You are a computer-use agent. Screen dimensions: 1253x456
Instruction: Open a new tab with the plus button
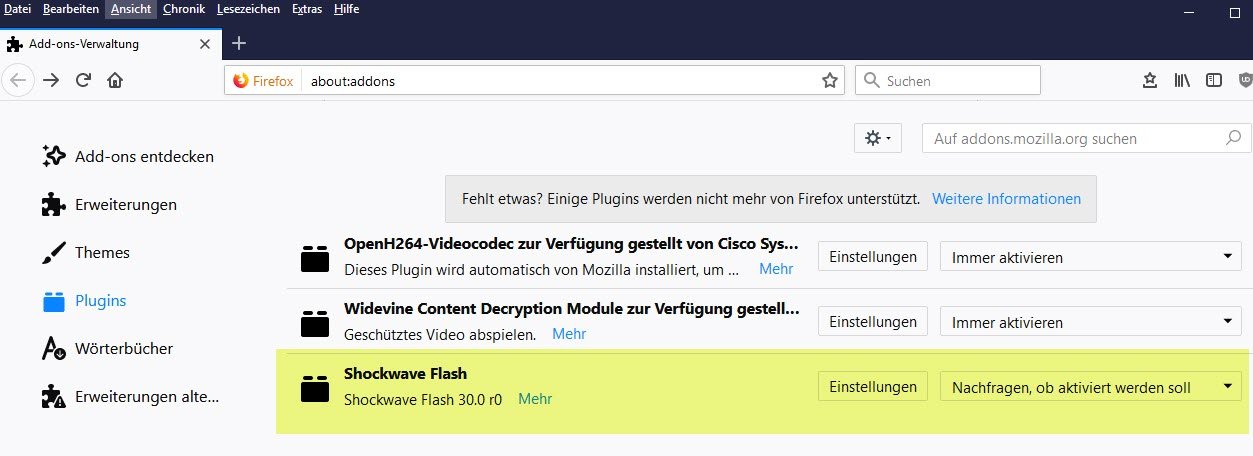coord(239,43)
